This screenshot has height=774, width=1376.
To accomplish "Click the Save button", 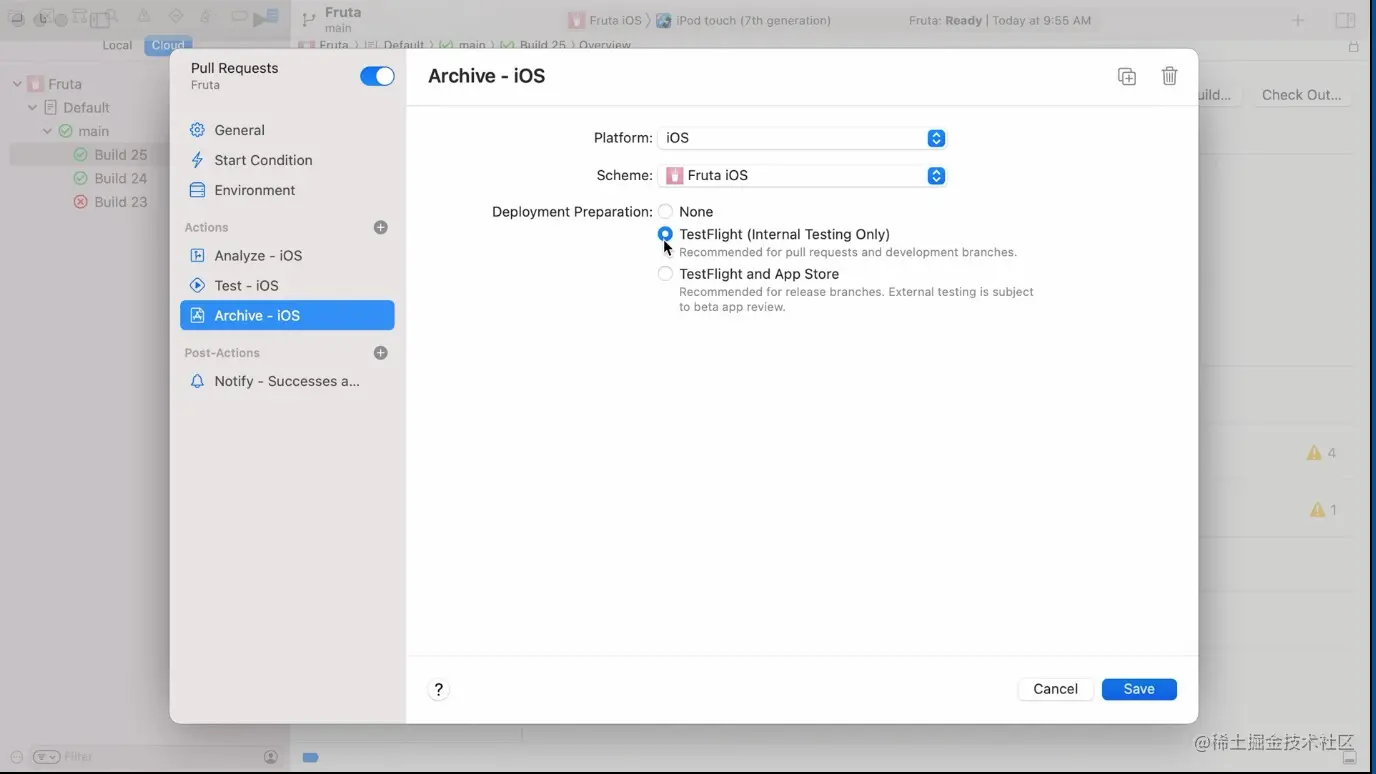I will pyautogui.click(x=1139, y=689).
